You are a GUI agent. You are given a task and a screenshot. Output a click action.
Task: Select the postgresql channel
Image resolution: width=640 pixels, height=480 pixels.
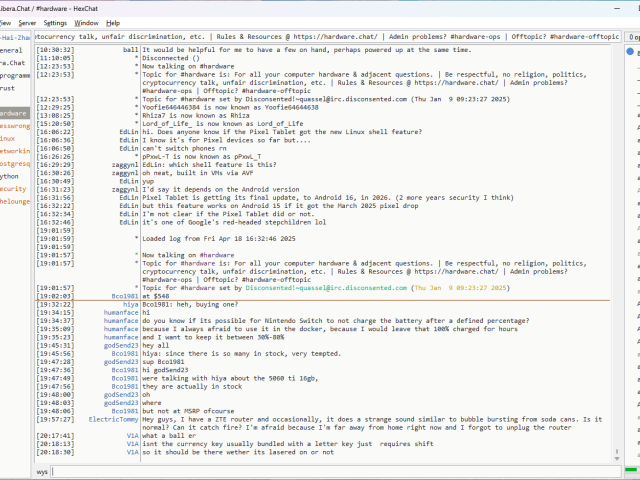point(14,163)
